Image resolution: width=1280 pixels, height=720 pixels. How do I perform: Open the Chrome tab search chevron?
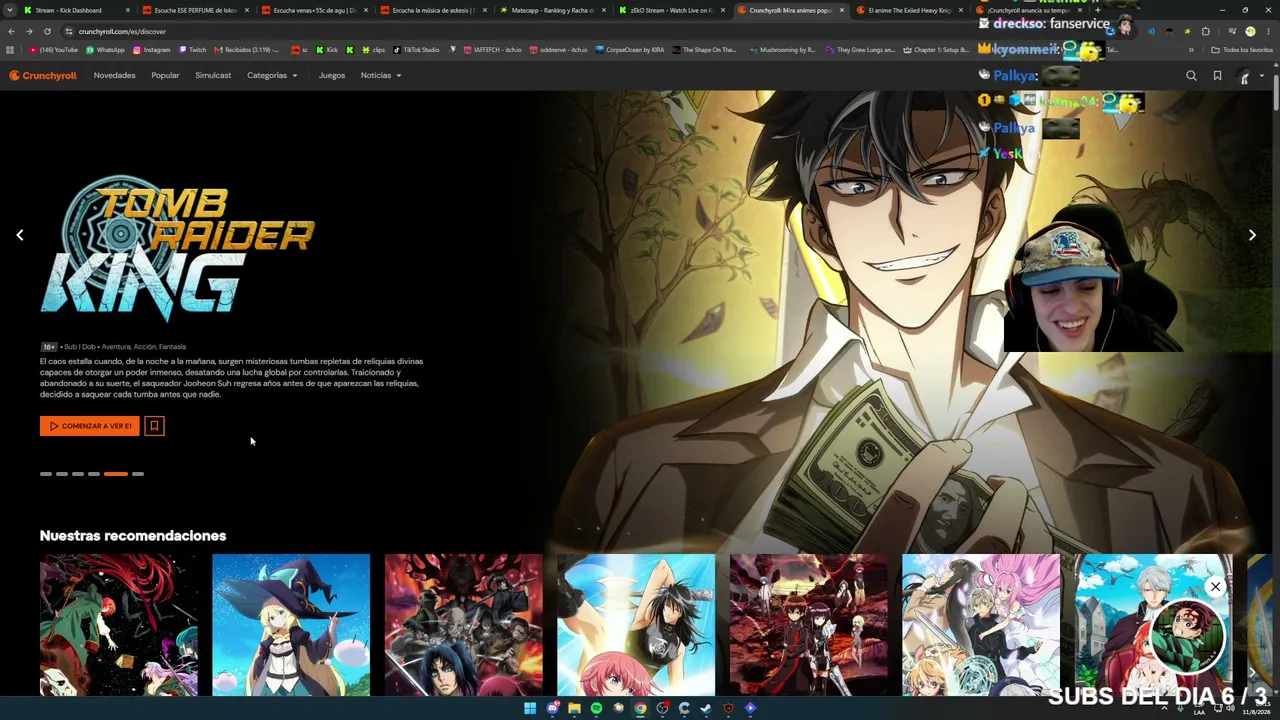click(11, 10)
